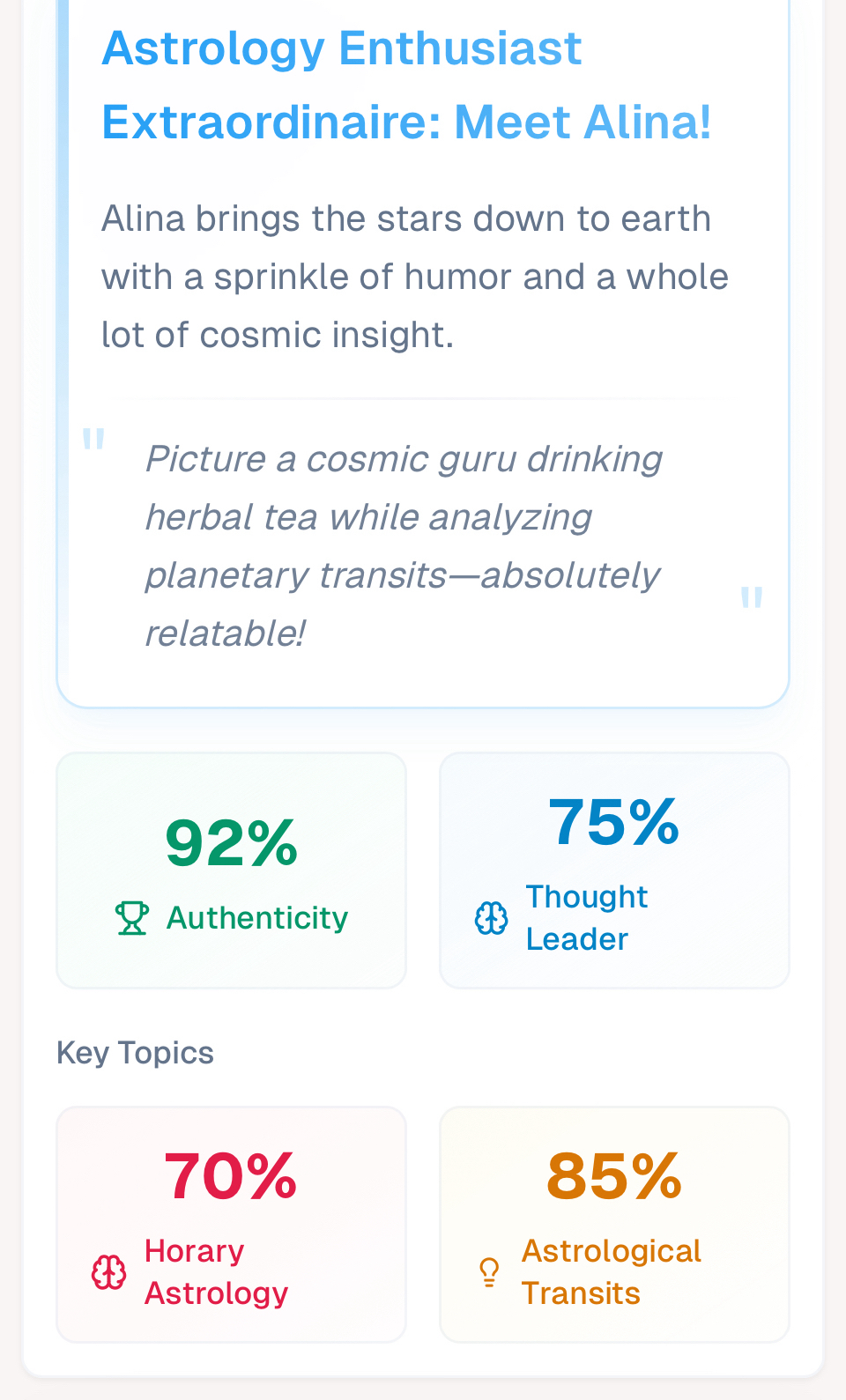Click the 92% authenticity score value

click(231, 843)
